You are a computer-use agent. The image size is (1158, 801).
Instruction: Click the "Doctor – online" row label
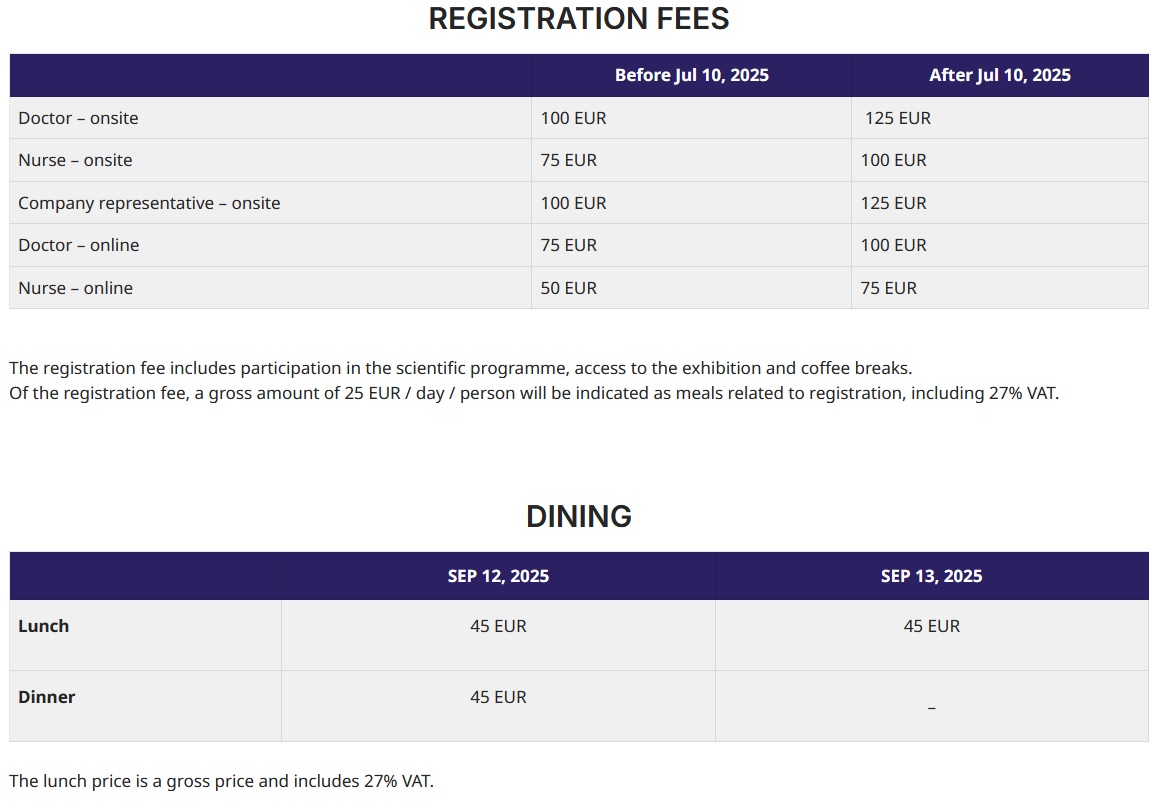[78, 245]
